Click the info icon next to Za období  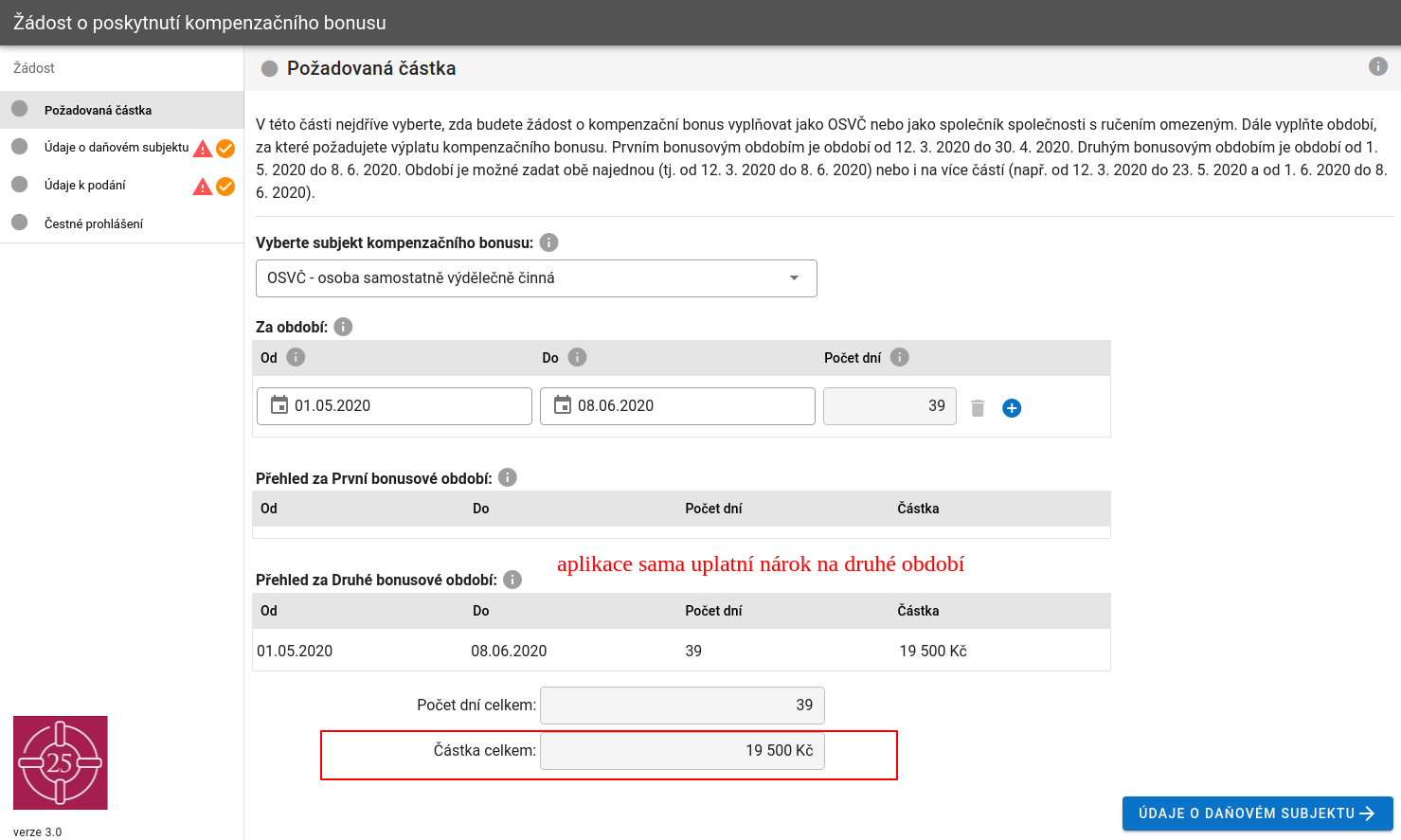click(x=343, y=327)
